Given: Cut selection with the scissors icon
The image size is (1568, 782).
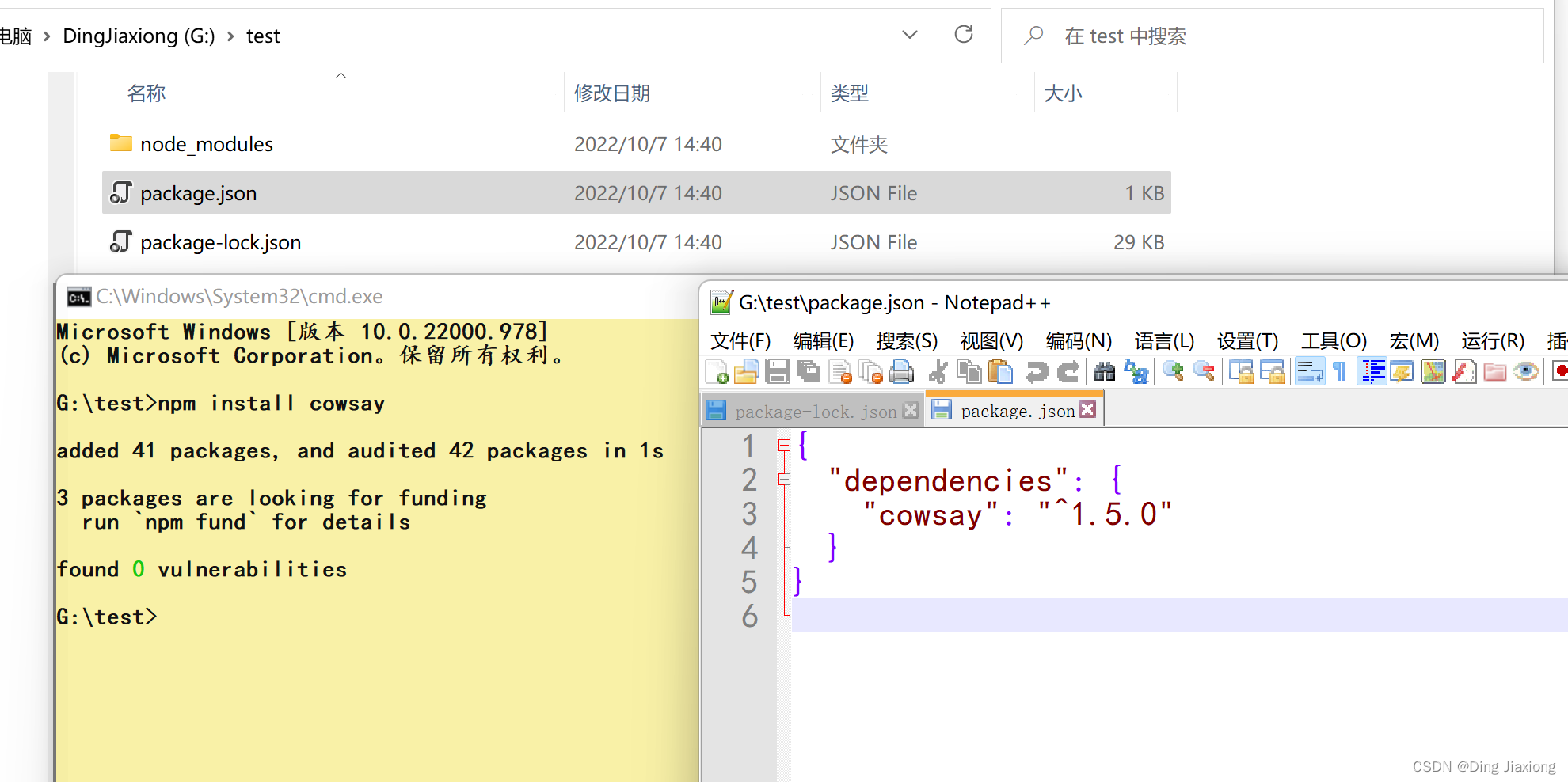Looking at the screenshot, I should [938, 371].
